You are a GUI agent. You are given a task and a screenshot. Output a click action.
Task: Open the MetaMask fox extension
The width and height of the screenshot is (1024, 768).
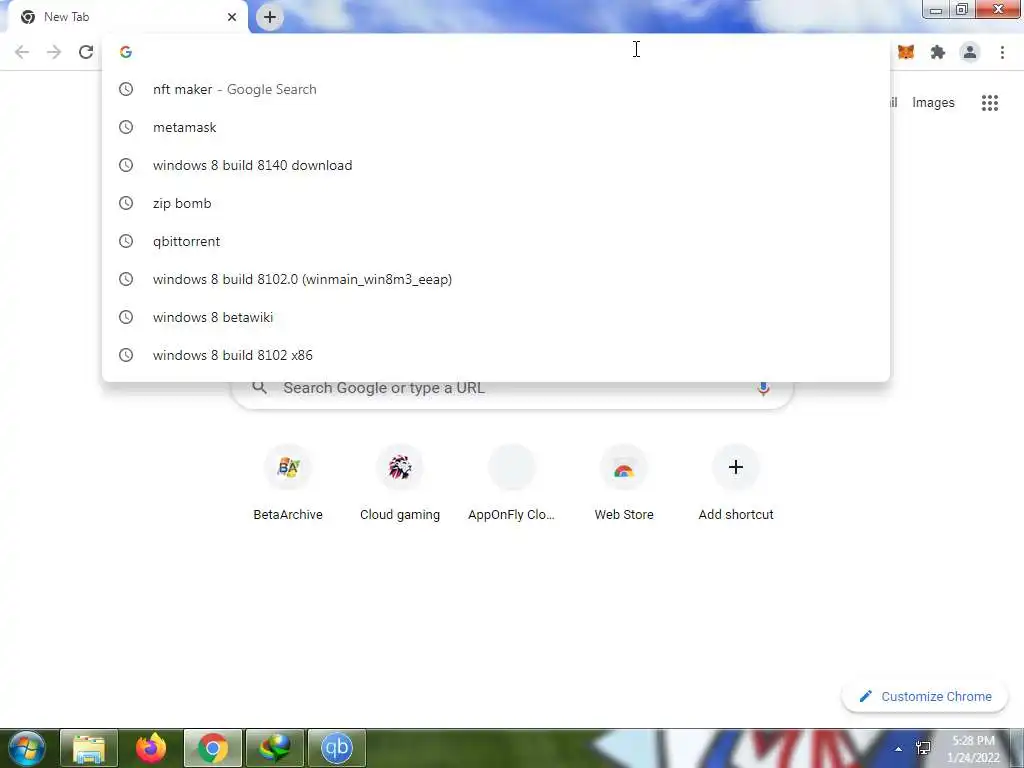click(906, 52)
